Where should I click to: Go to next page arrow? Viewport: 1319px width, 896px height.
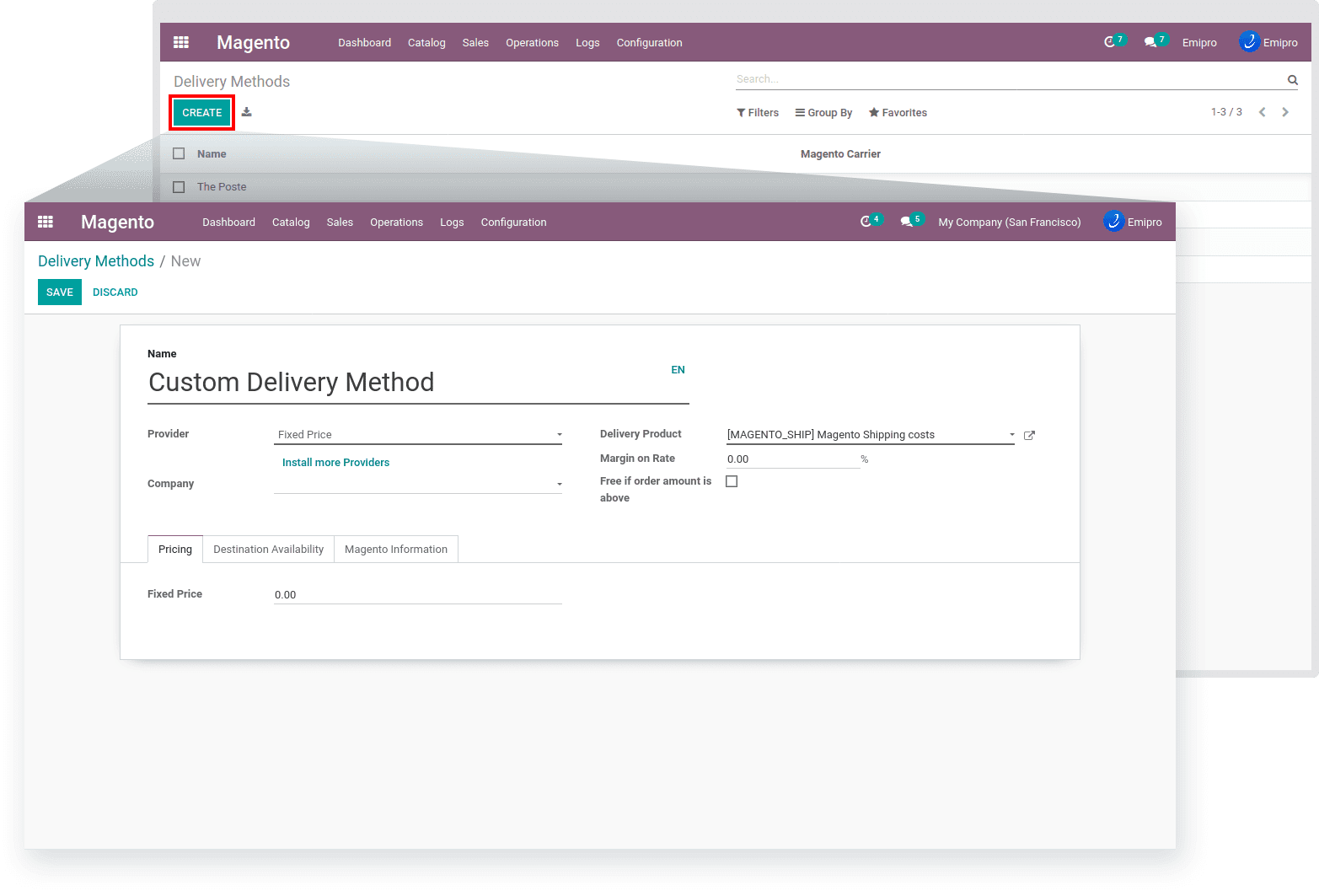click(x=1285, y=112)
